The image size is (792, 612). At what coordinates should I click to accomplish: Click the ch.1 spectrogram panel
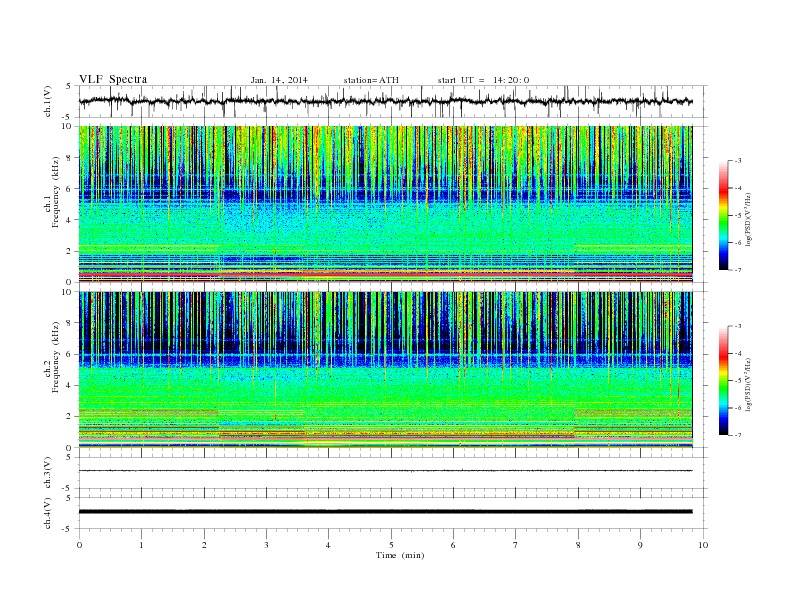(x=386, y=204)
